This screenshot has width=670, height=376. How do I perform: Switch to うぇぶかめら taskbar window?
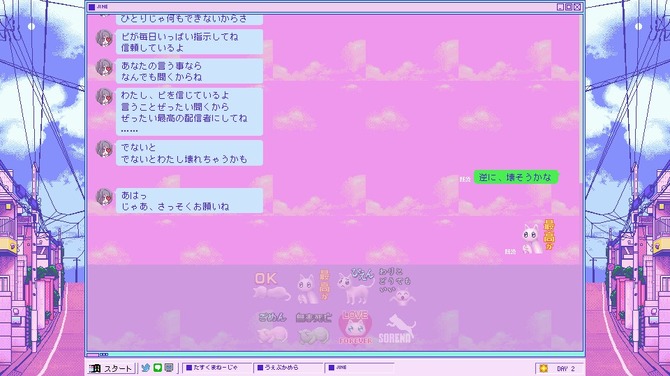pyautogui.click(x=288, y=367)
